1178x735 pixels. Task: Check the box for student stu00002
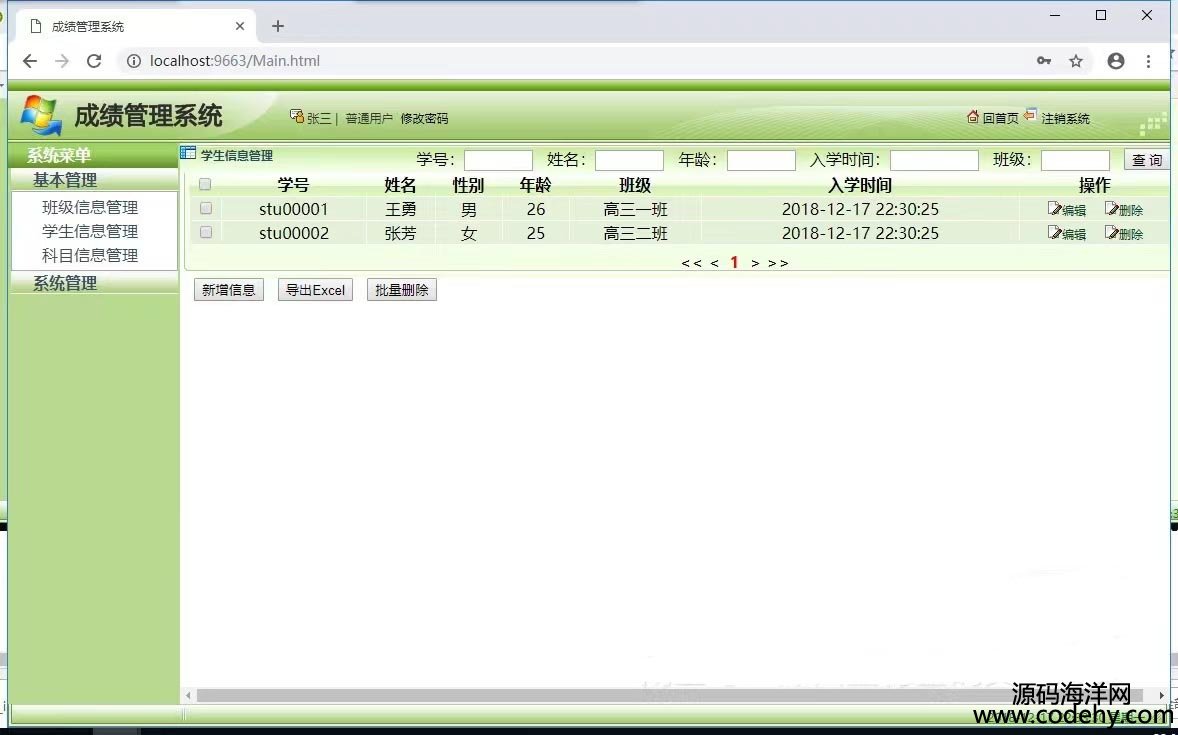coord(206,232)
